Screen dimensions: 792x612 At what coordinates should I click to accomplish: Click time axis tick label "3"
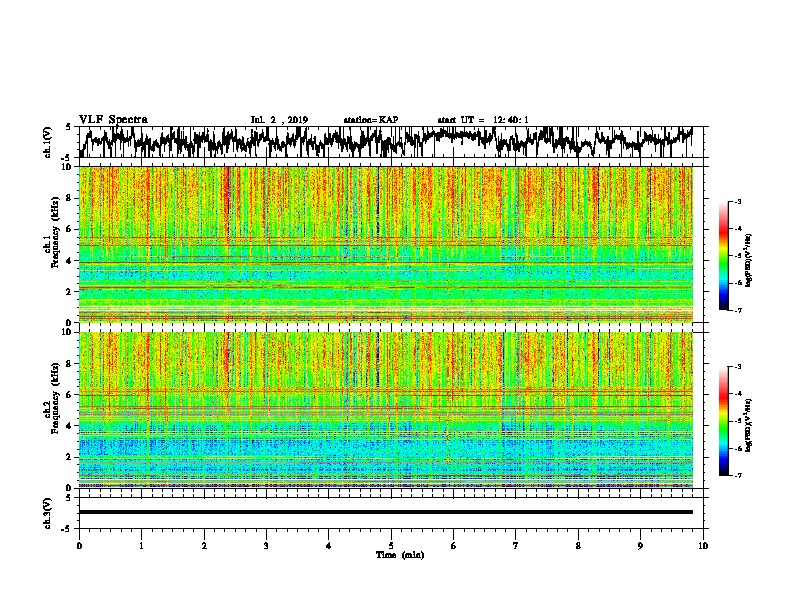(266, 546)
